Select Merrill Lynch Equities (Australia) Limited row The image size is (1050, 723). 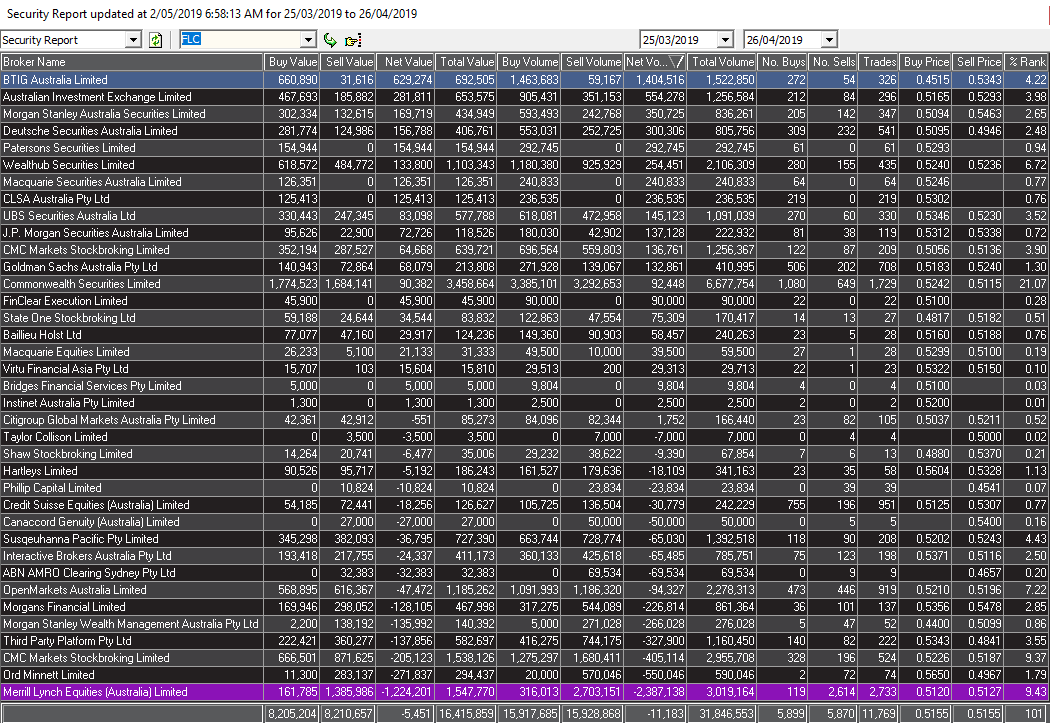(524, 692)
